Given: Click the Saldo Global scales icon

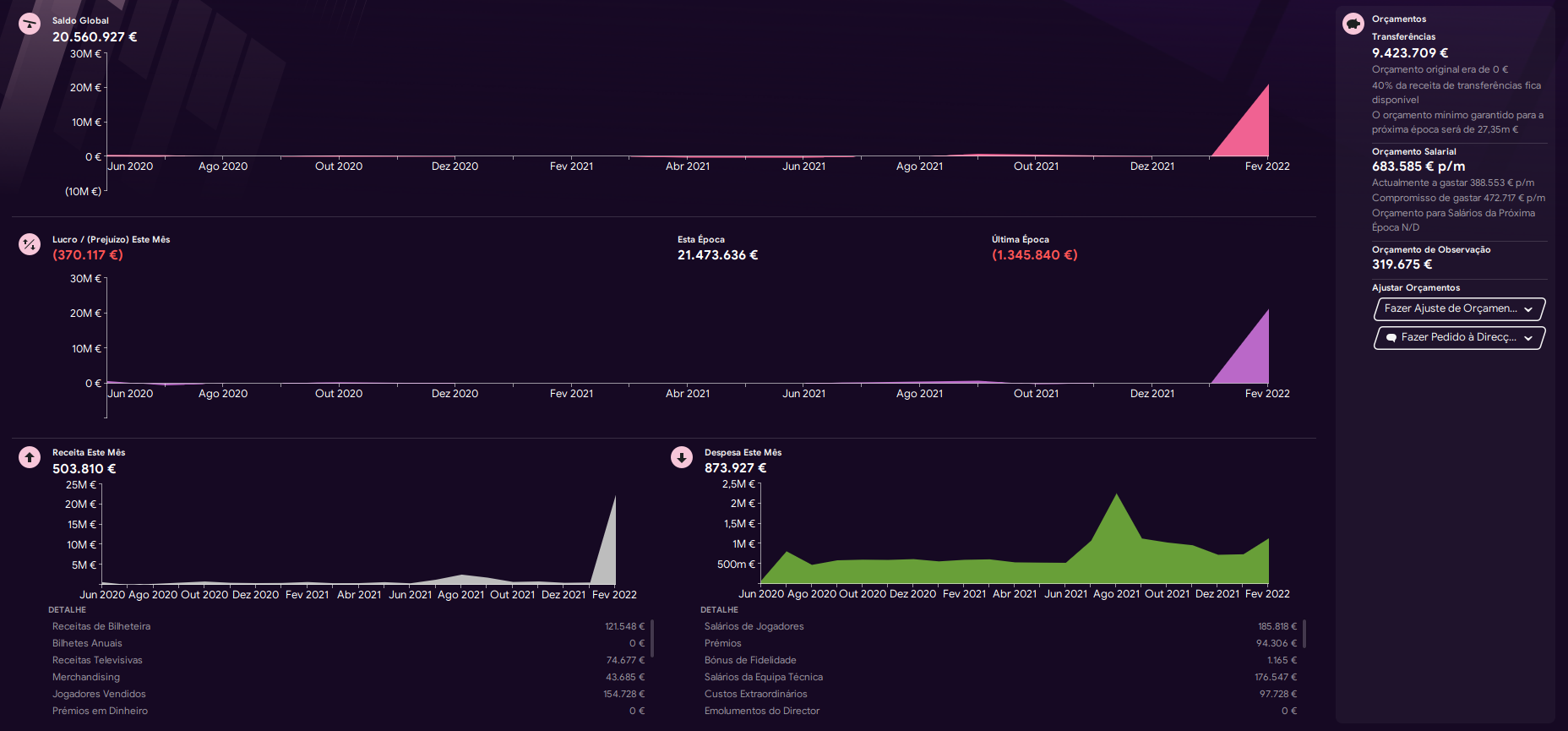Looking at the screenshot, I should point(30,24).
